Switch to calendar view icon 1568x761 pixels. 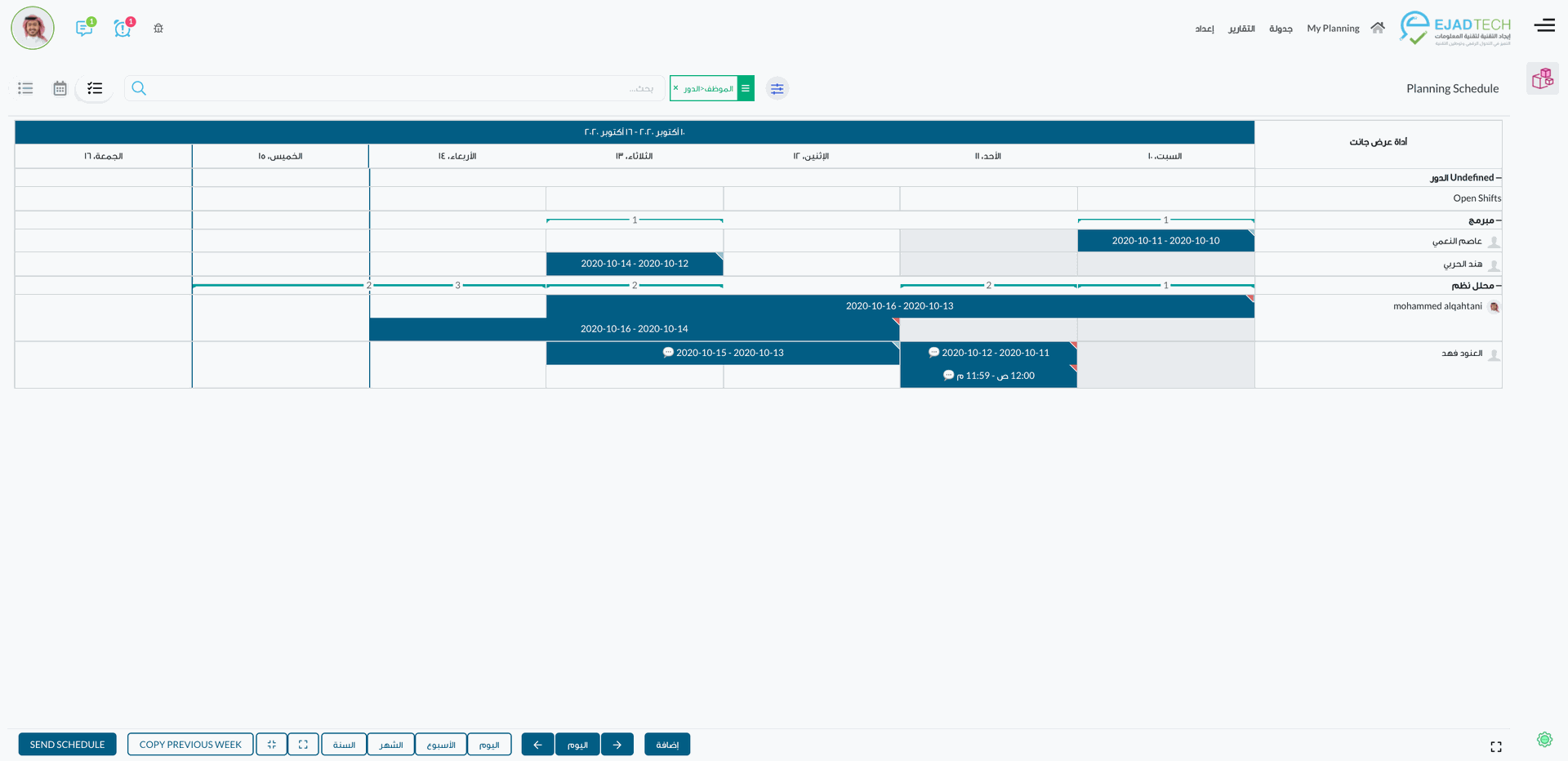[60, 88]
